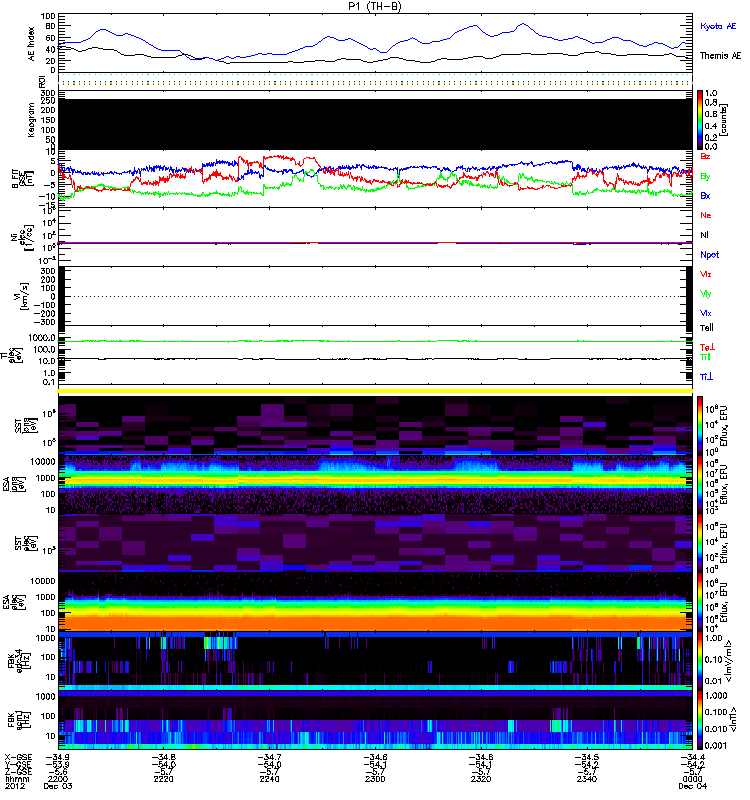Image resolution: width=750 pixels, height=800 pixels.
Task: Click the Keogram counts color bar
Action: 700,120
